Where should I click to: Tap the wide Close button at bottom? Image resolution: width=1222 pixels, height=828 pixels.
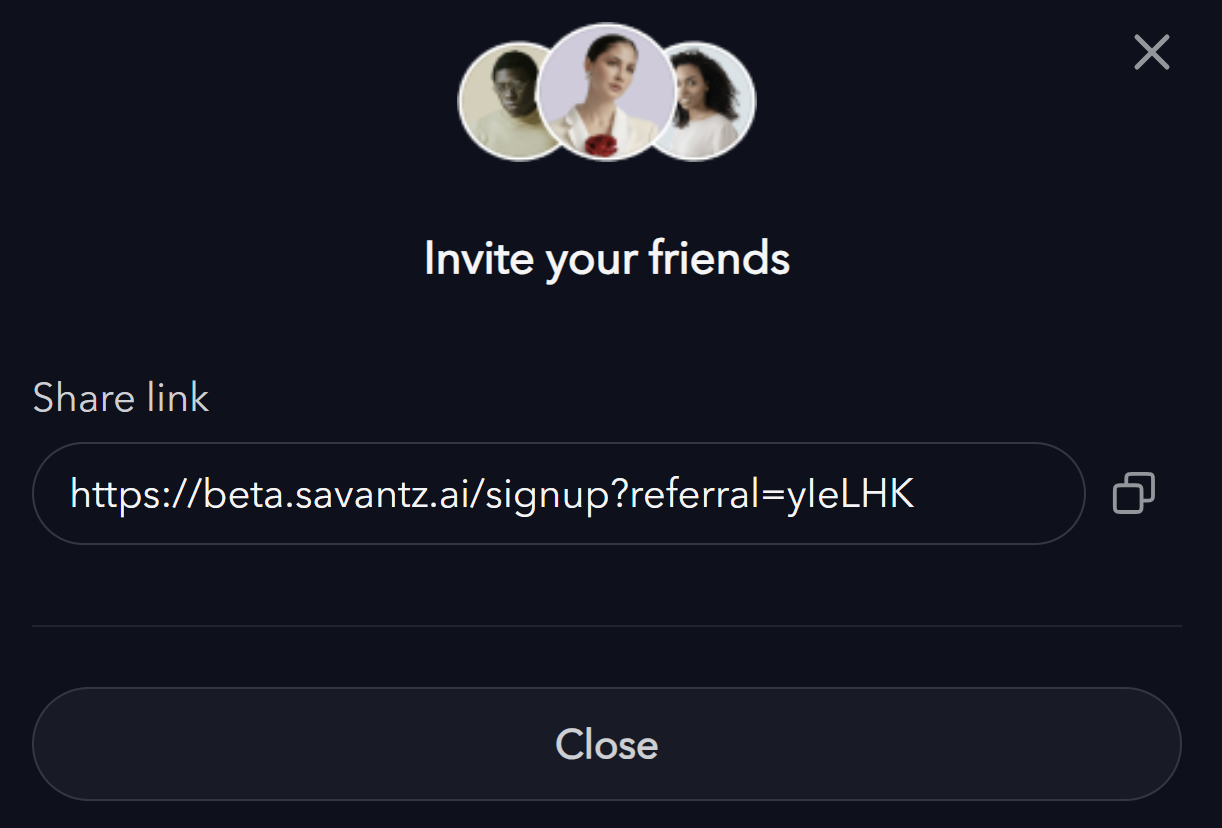pos(607,744)
